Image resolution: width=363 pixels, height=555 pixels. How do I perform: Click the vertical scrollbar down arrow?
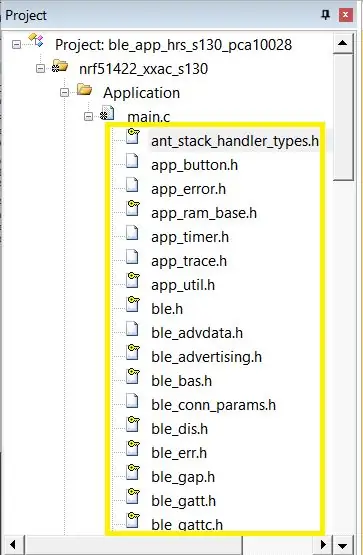point(342,545)
